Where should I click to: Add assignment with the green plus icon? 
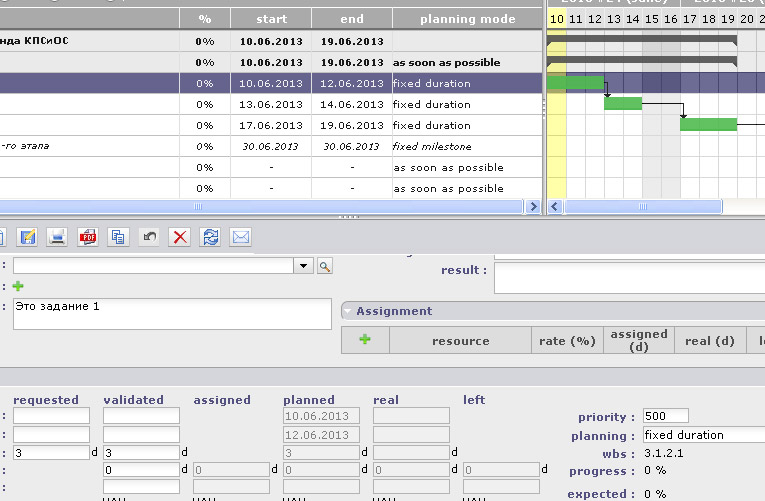(365, 340)
